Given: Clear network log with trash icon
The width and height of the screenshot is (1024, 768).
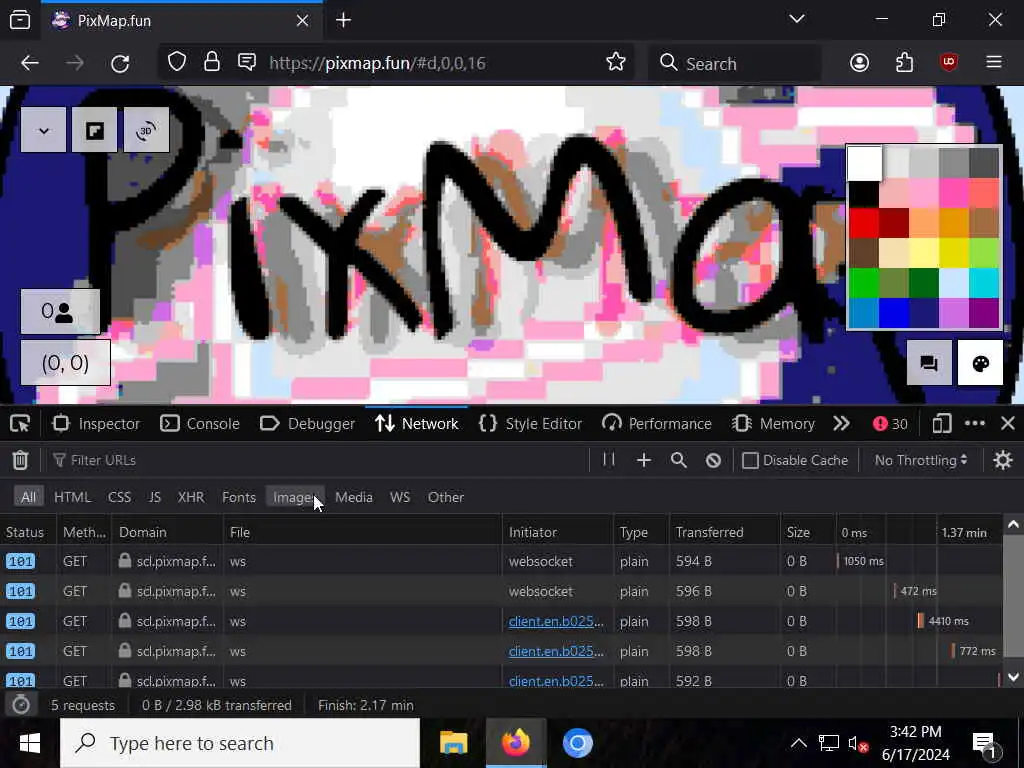Looking at the screenshot, I should 20,460.
